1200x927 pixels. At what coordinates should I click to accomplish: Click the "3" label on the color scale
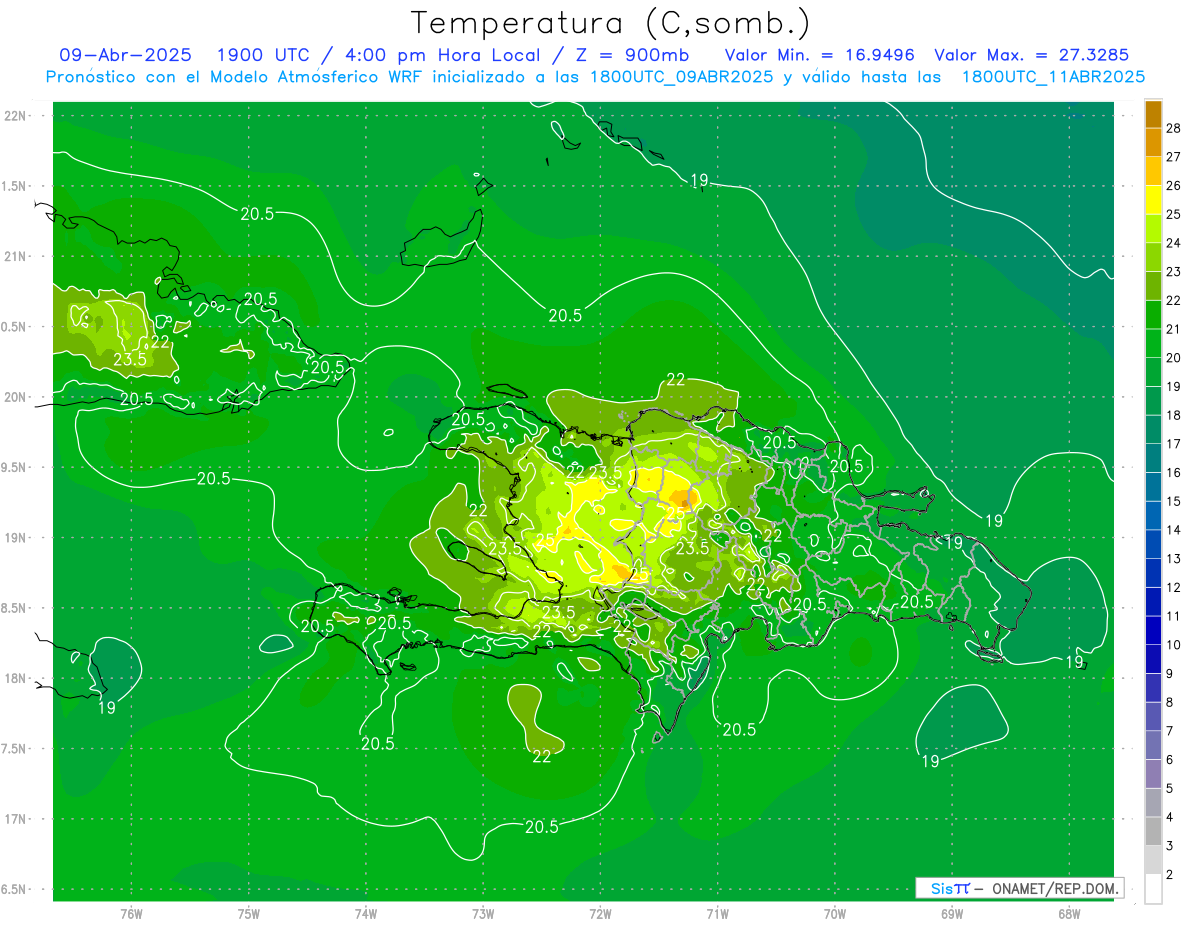[1171, 846]
